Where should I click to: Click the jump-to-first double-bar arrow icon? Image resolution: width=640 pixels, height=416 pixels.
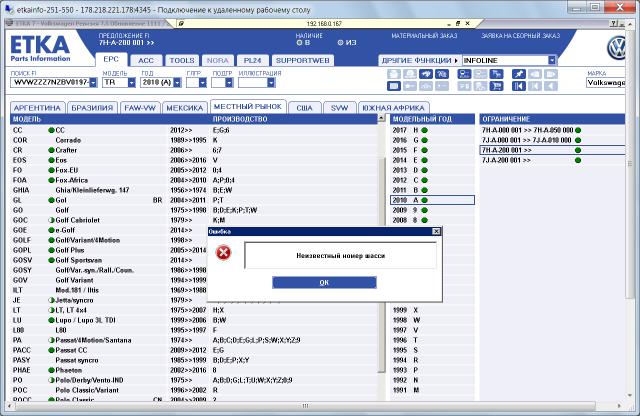(x=519, y=86)
